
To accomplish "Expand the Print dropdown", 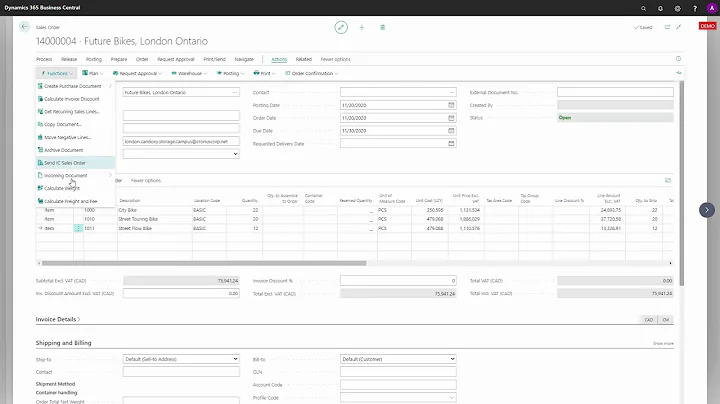I will coord(264,73).
